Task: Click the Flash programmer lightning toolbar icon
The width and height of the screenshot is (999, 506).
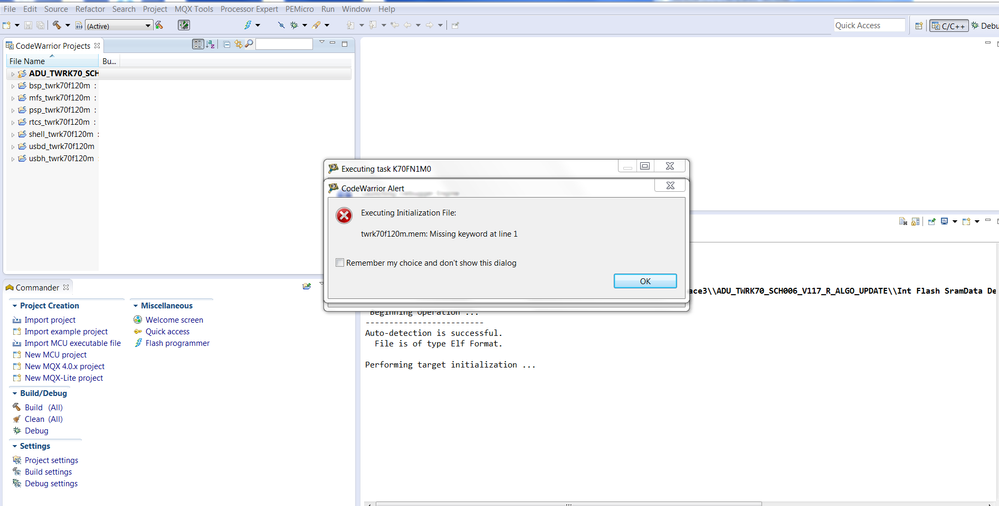Action: tap(248, 25)
